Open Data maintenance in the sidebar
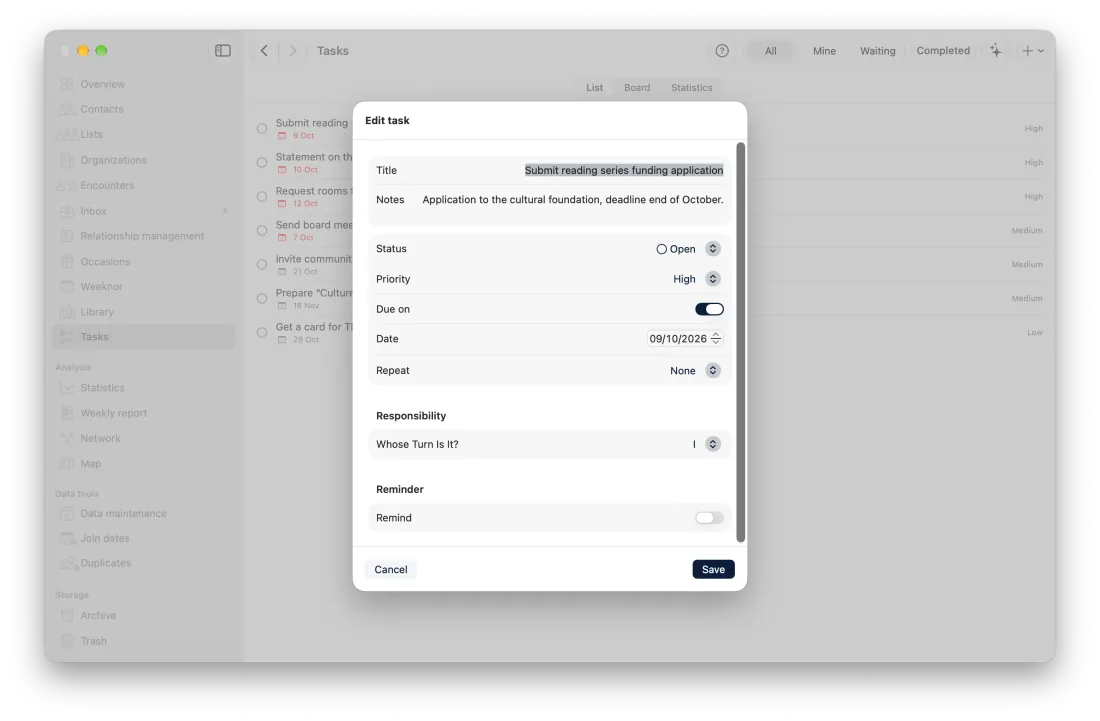Viewport: 1100px width, 721px height. point(123,513)
